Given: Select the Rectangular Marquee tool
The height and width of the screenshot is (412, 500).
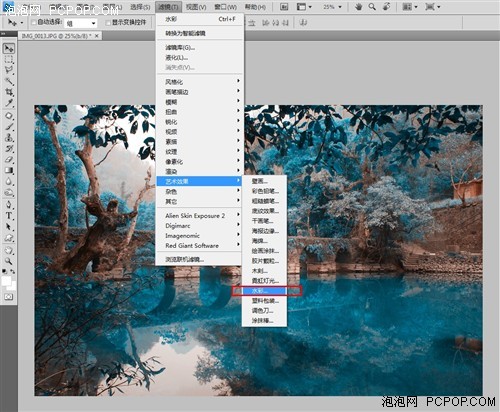Looking at the screenshot, I should 9,60.
